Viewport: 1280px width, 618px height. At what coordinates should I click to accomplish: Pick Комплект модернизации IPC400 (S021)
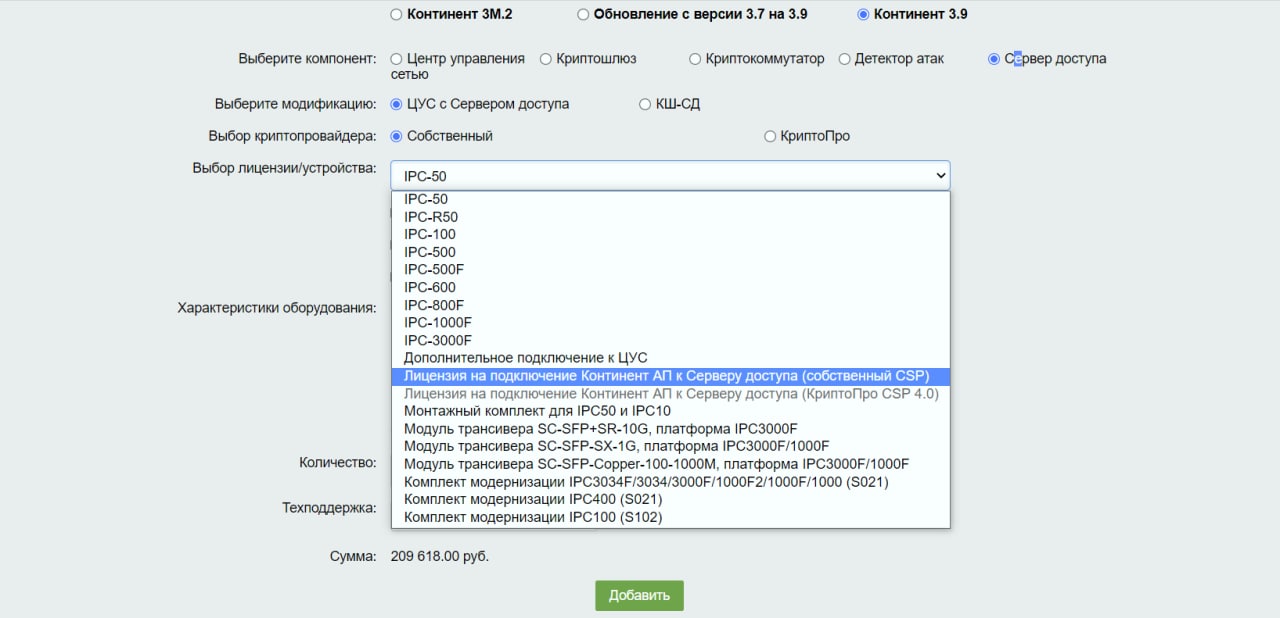670,500
